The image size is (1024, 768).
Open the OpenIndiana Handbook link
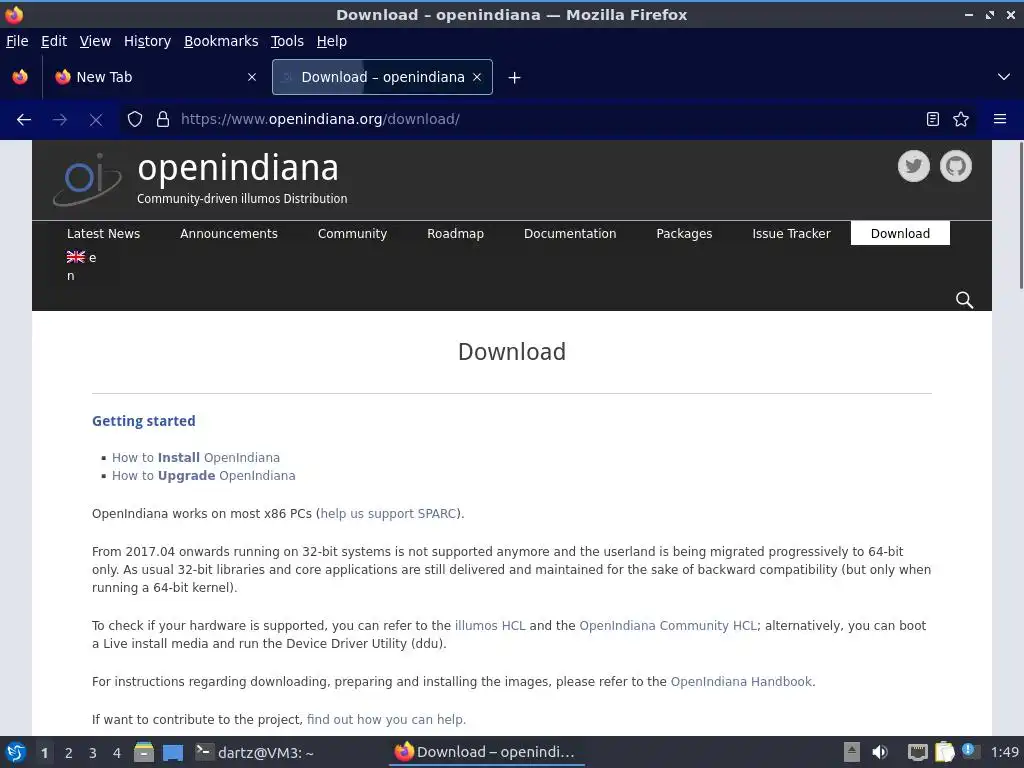tap(741, 681)
